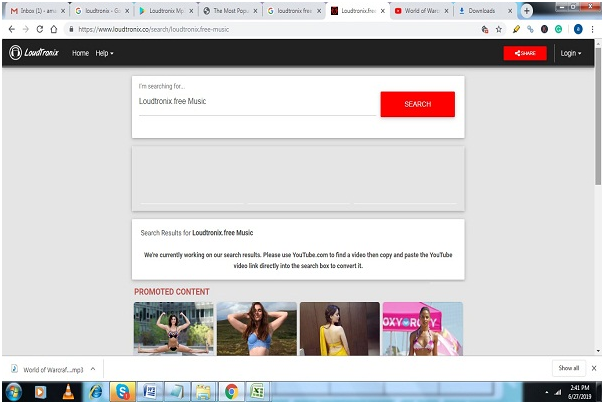The height and width of the screenshot is (404, 604).
Task: Switch to The Most Popular tab
Action: point(230,11)
